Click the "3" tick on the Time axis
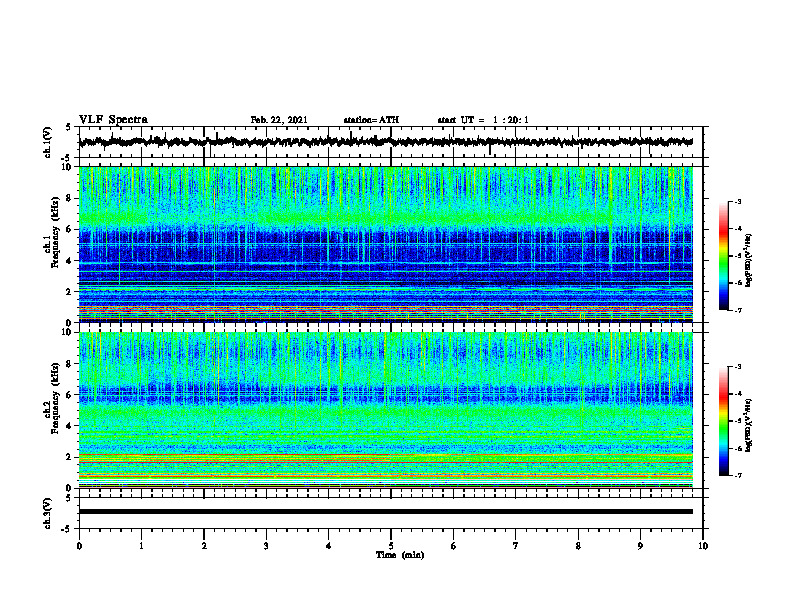Screen dimensions: 792x612 click(266, 546)
